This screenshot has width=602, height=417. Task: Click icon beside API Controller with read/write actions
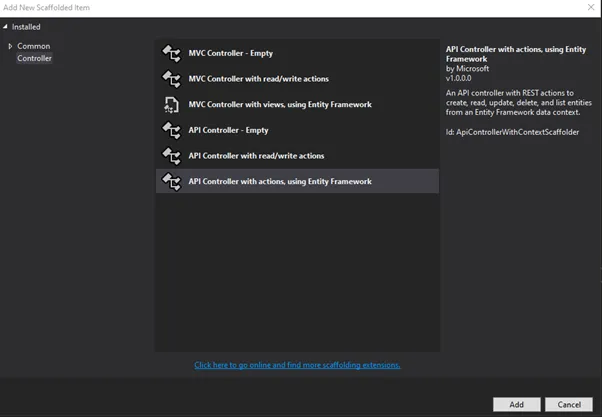[171, 156]
